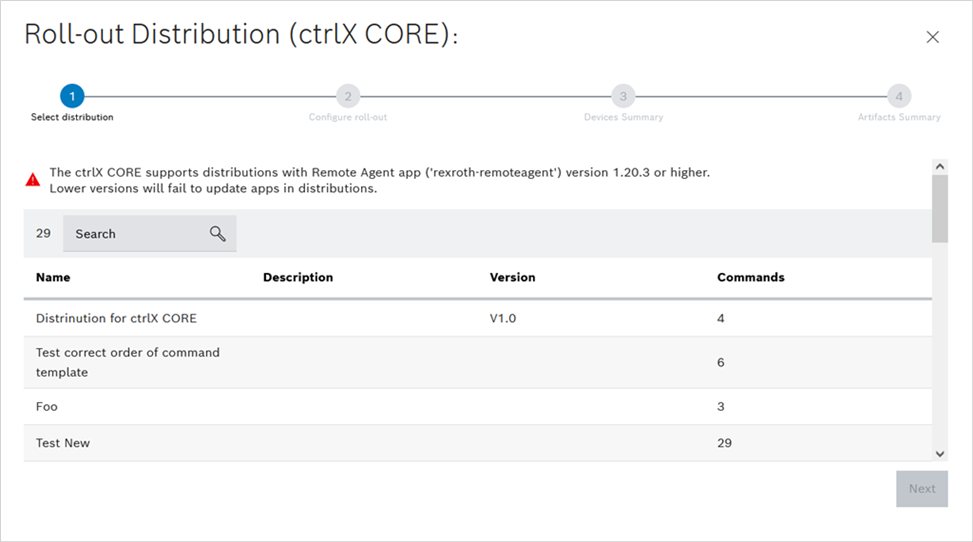Screen dimensions: 973x542
Task: Jump to step 3 Devices Summary
Action: point(623,96)
